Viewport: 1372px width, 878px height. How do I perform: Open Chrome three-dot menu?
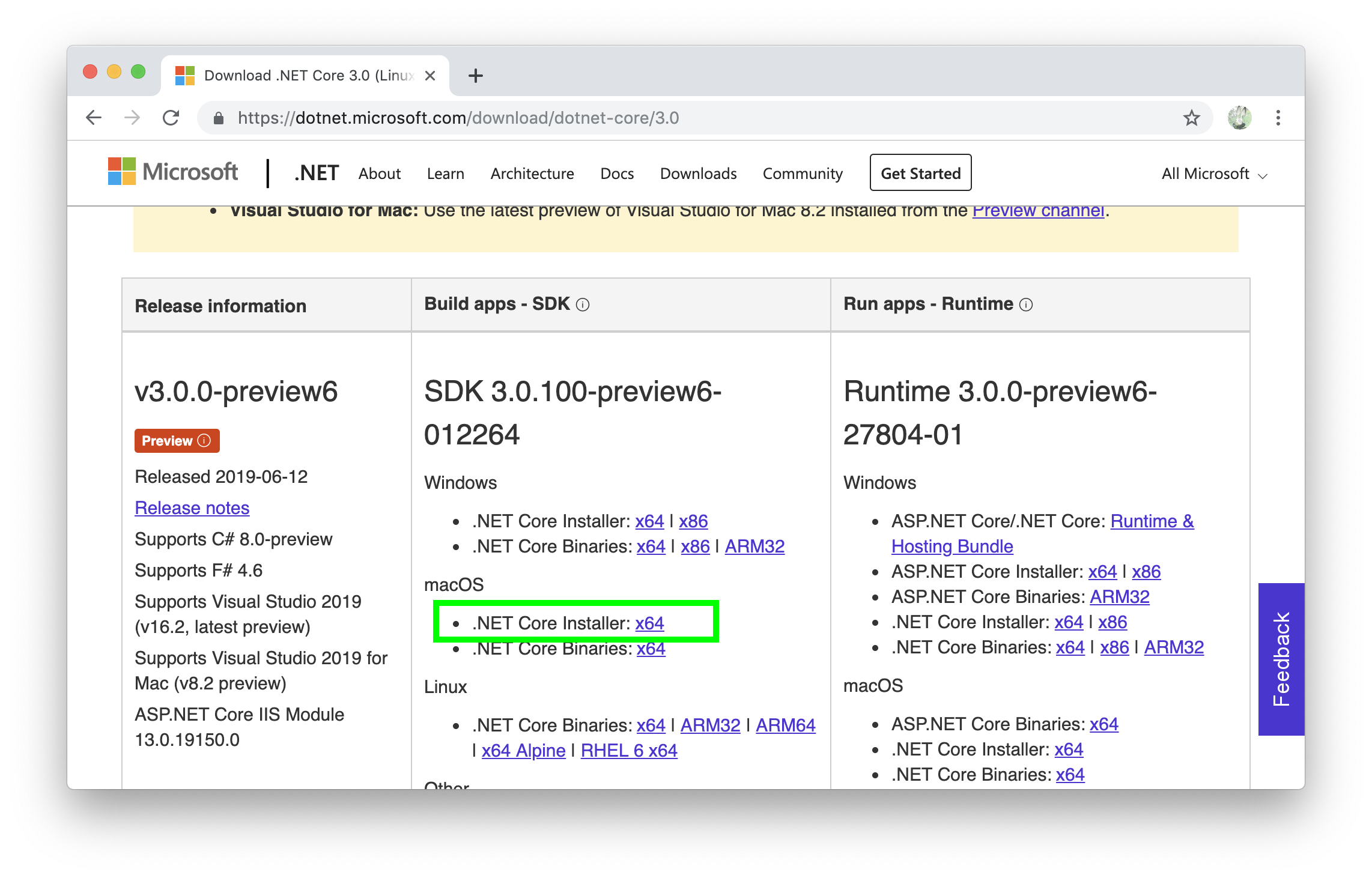click(x=1278, y=118)
